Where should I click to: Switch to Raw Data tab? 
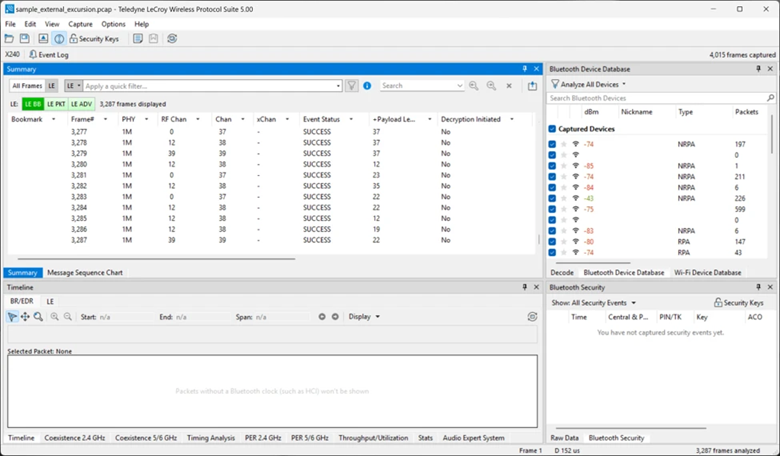[564, 438]
